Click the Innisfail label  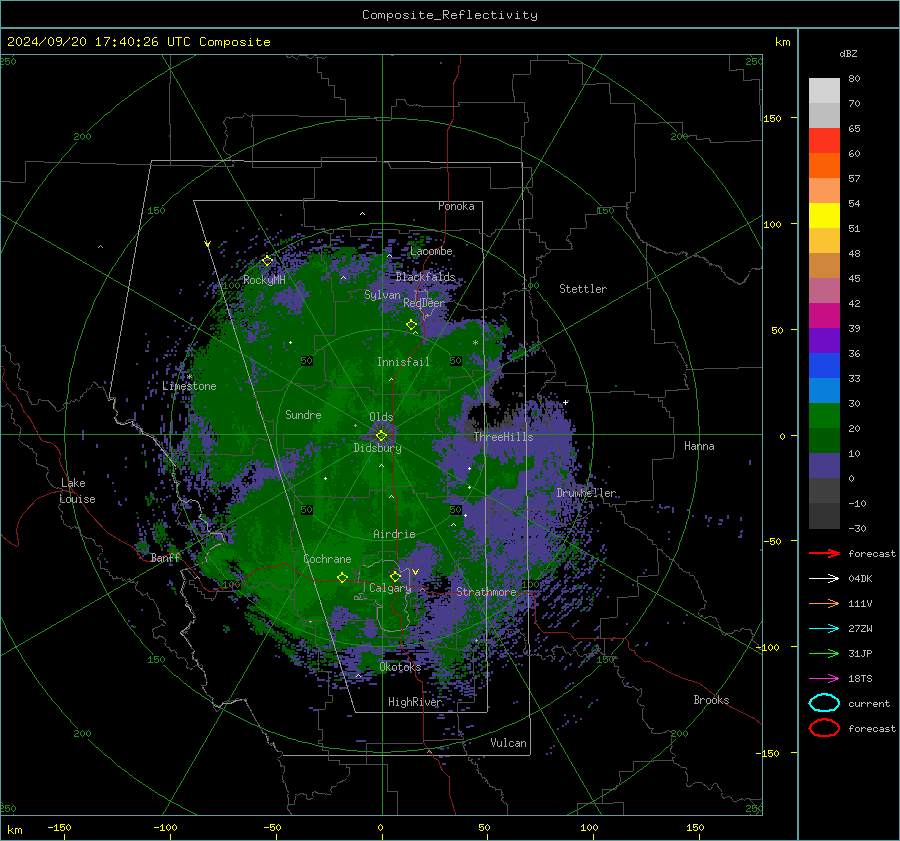(x=403, y=362)
